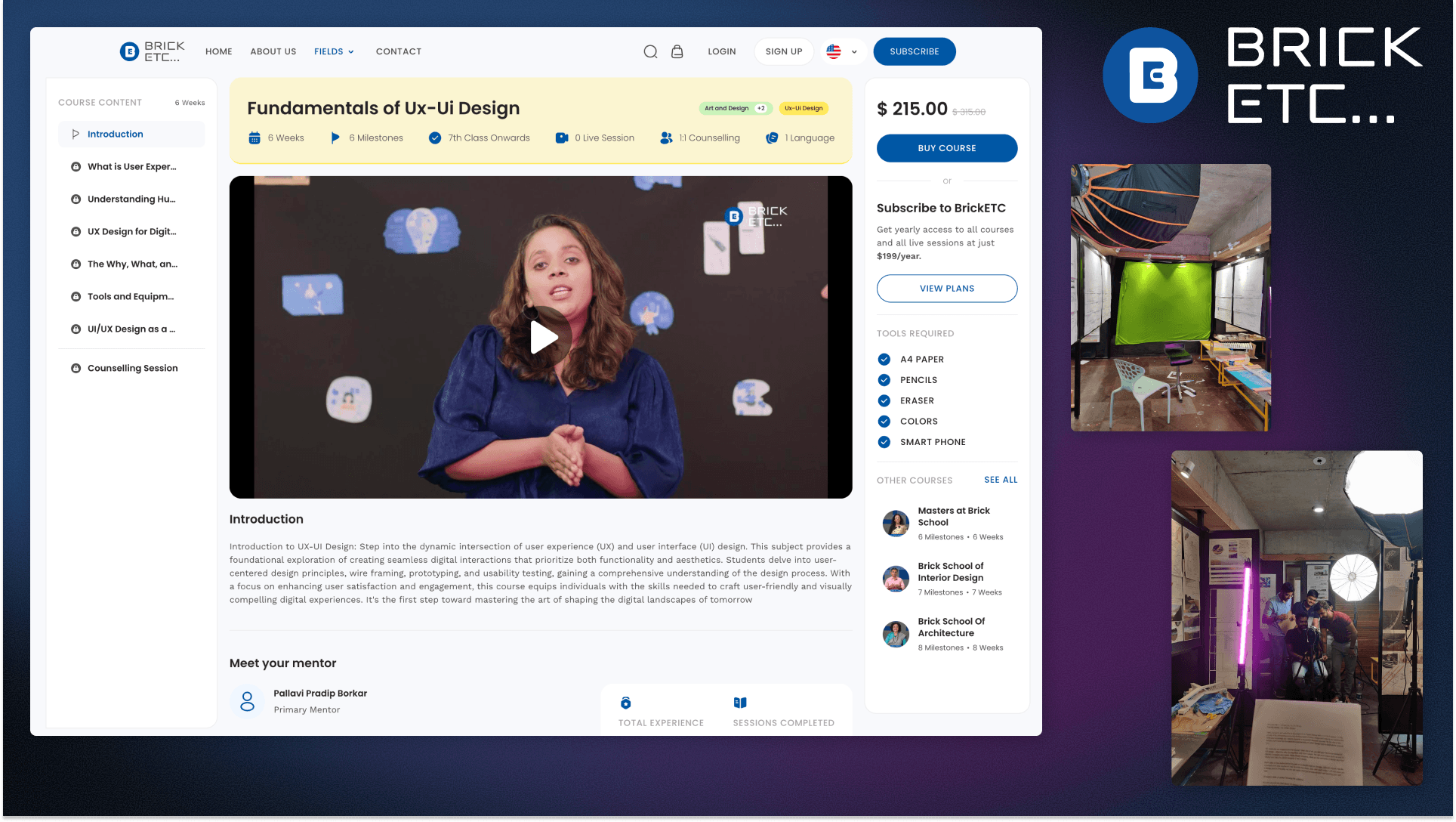Toggle the A4 Paper checkmark
The image size is (1456, 822).
[x=884, y=359]
